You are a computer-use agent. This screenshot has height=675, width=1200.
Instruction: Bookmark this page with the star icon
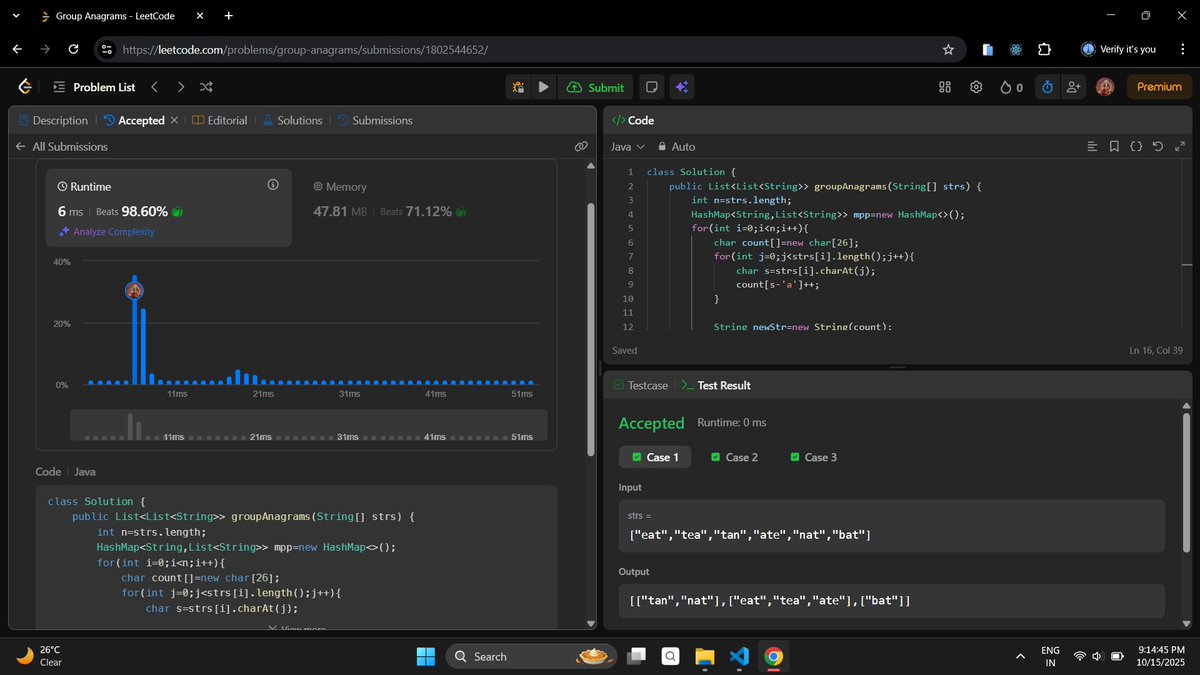(x=948, y=49)
